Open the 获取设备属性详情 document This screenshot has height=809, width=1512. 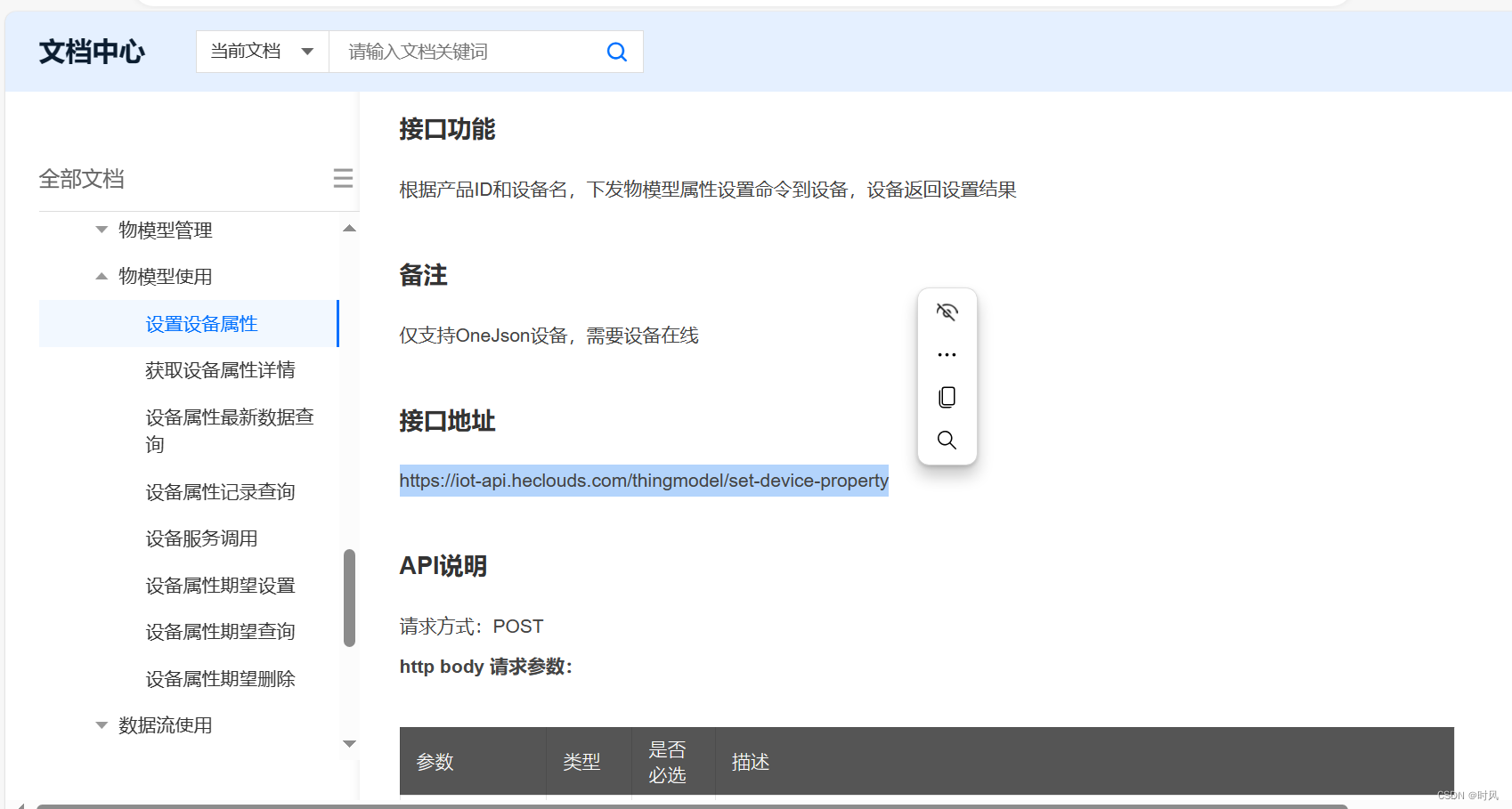tap(220, 369)
